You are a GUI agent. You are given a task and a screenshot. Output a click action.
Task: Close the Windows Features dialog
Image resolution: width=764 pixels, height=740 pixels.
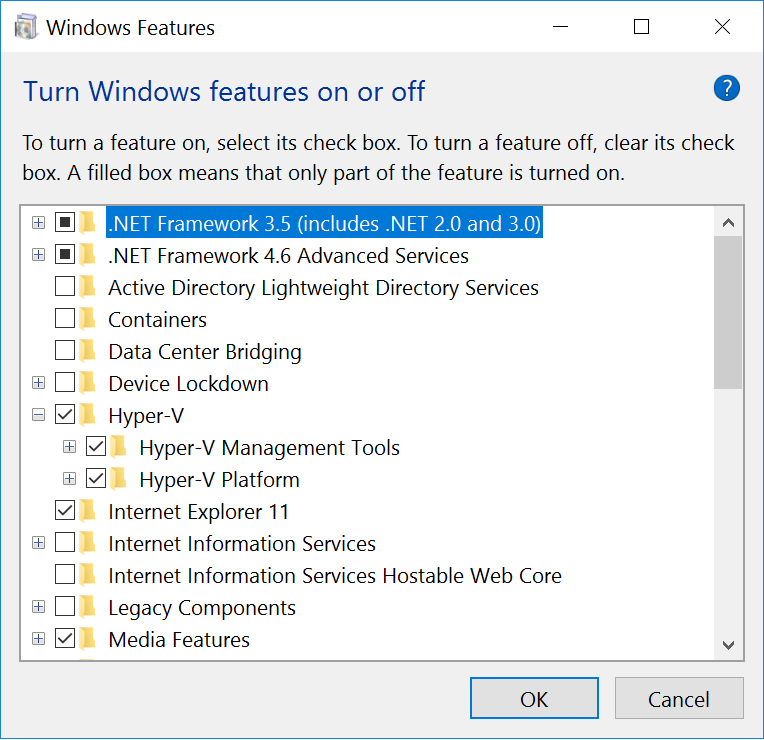coord(722,27)
